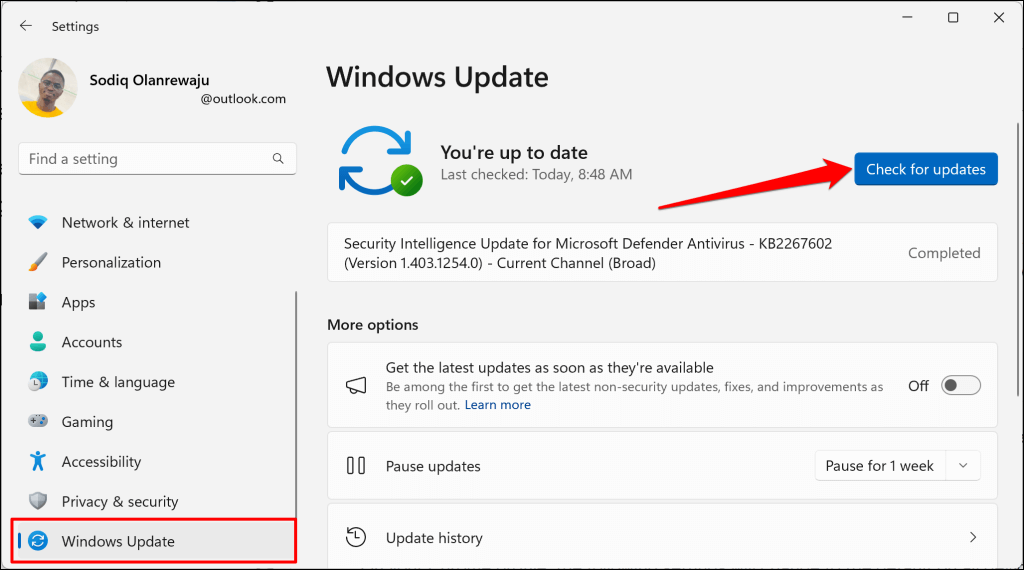Click Pause for 1 week button

pyautogui.click(x=880, y=466)
